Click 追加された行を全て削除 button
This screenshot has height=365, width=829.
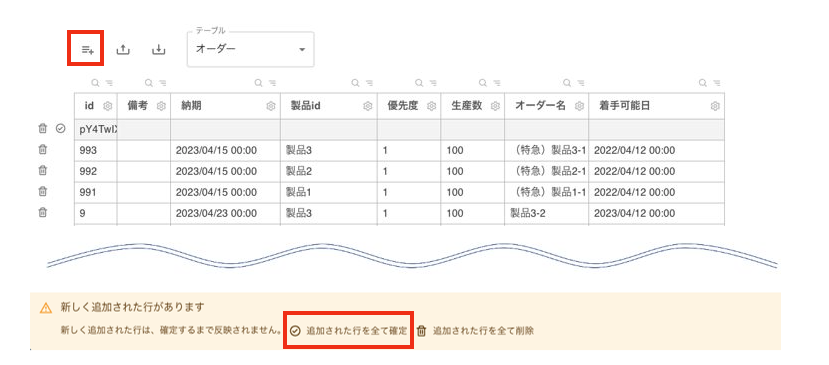pyautogui.click(x=475, y=331)
